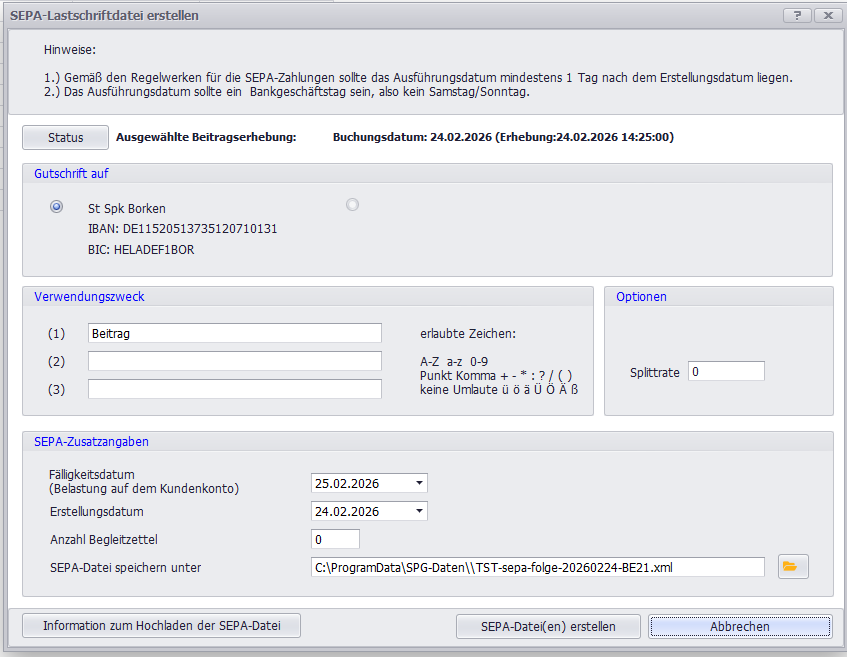
Task: Expand the Erstellungsdatum date dropdown
Action: coord(419,511)
